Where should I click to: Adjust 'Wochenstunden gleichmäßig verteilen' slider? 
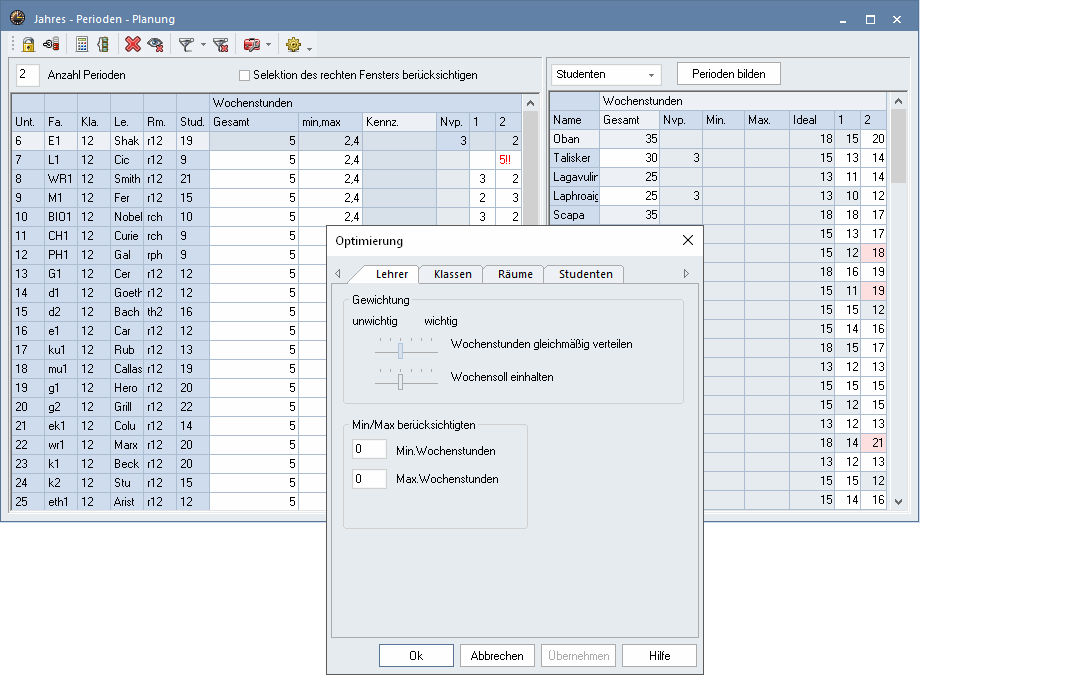click(401, 351)
